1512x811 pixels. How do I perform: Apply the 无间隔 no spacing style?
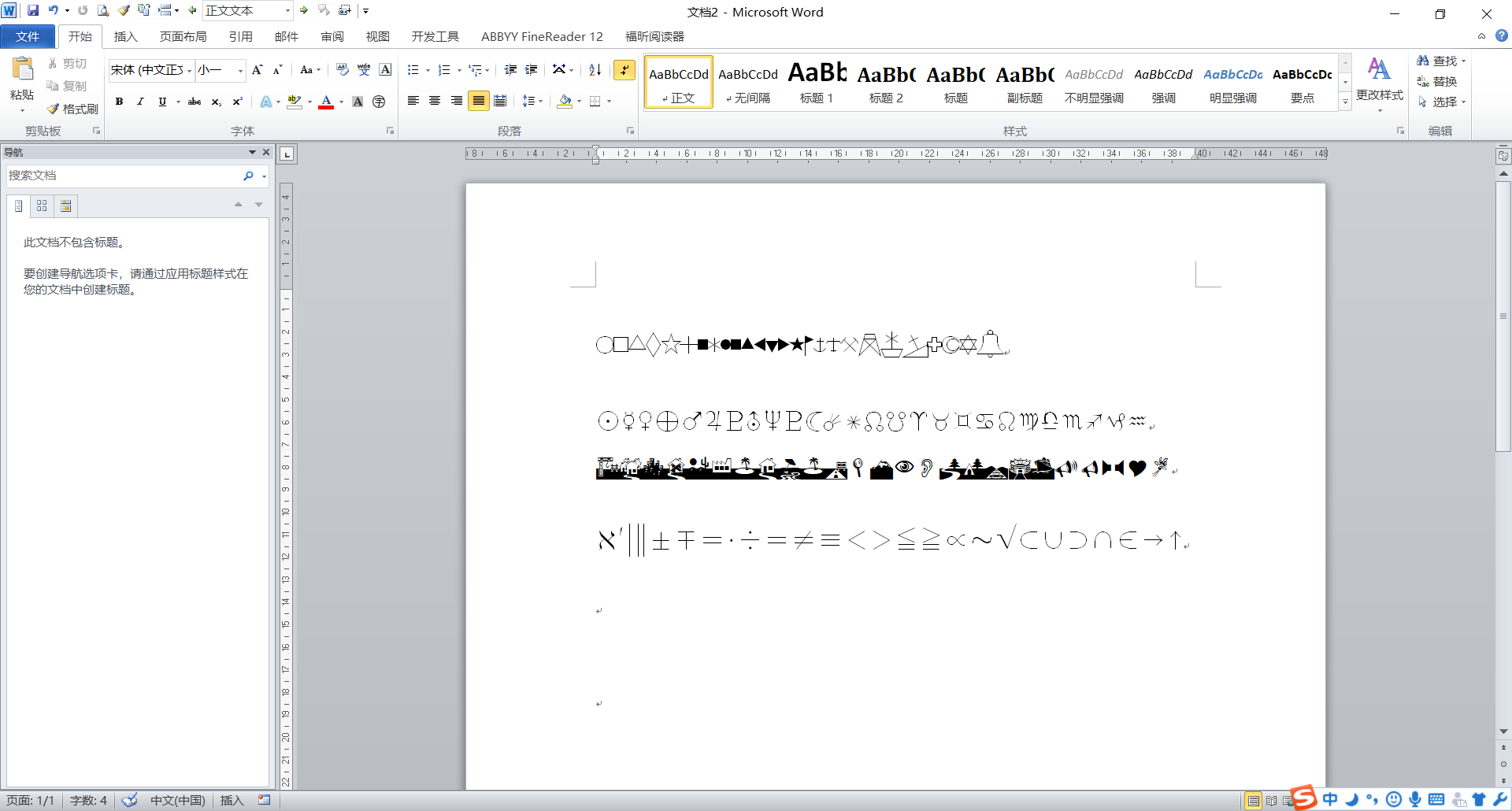pyautogui.click(x=747, y=82)
